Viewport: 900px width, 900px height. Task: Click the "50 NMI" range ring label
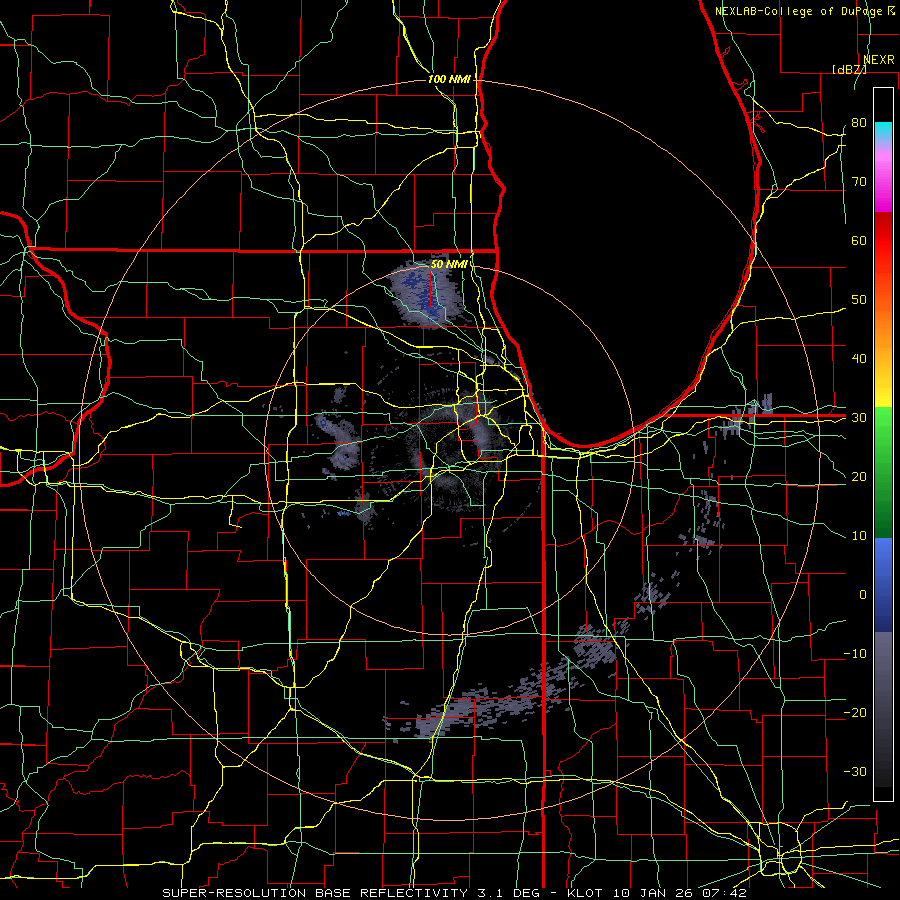pyautogui.click(x=449, y=265)
